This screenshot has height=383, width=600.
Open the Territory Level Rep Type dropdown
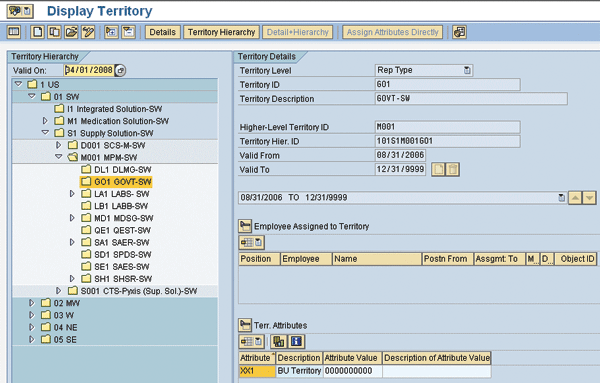[467, 70]
